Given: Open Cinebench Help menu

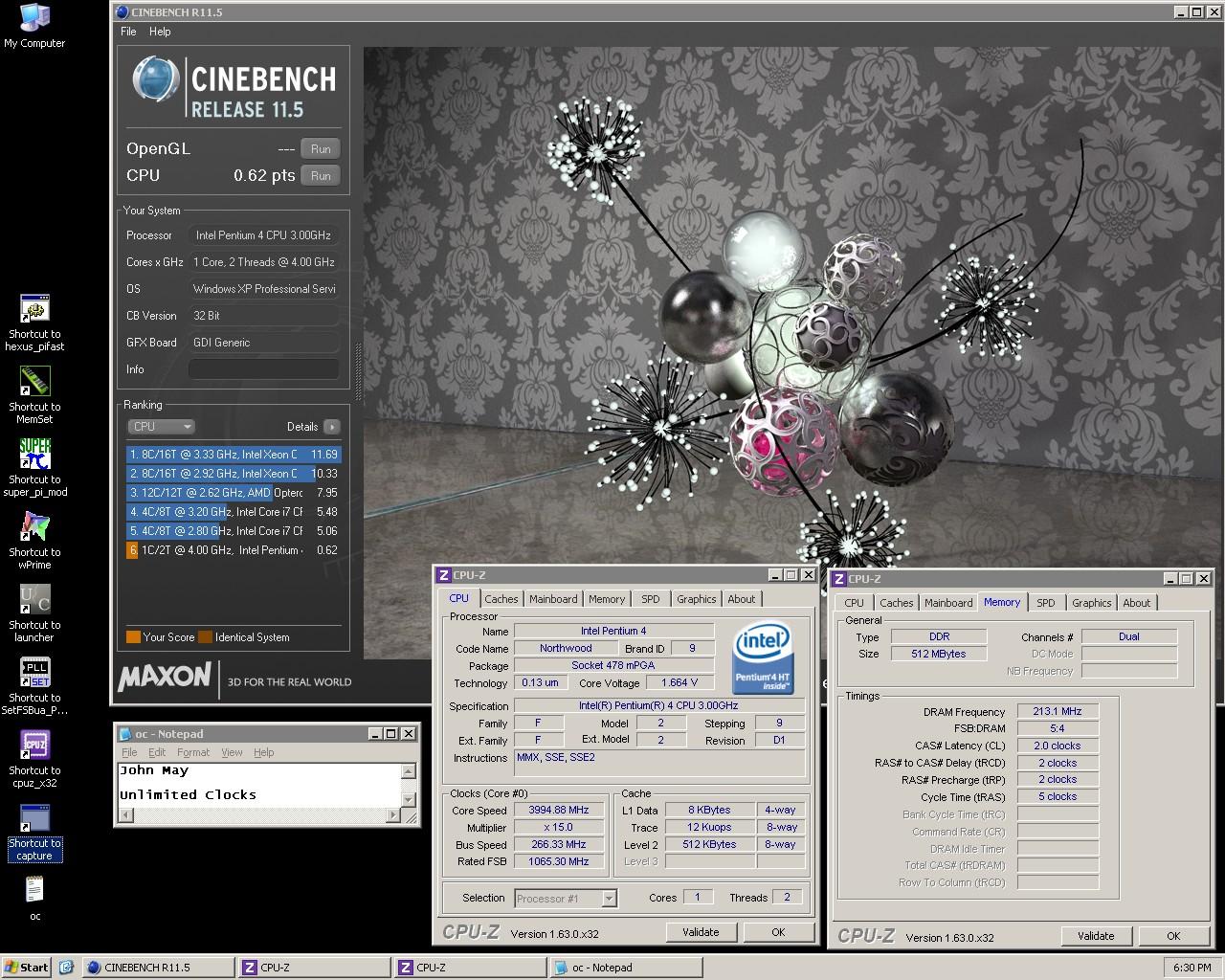Looking at the screenshot, I should [x=160, y=32].
